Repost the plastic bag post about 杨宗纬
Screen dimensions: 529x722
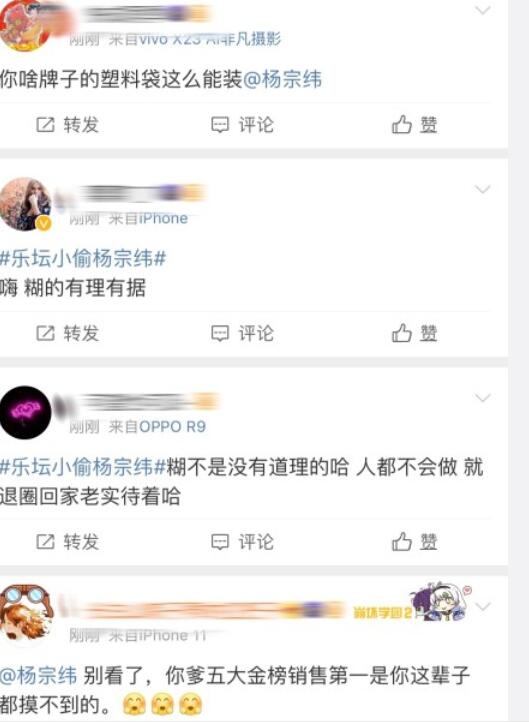[x=68, y=125]
